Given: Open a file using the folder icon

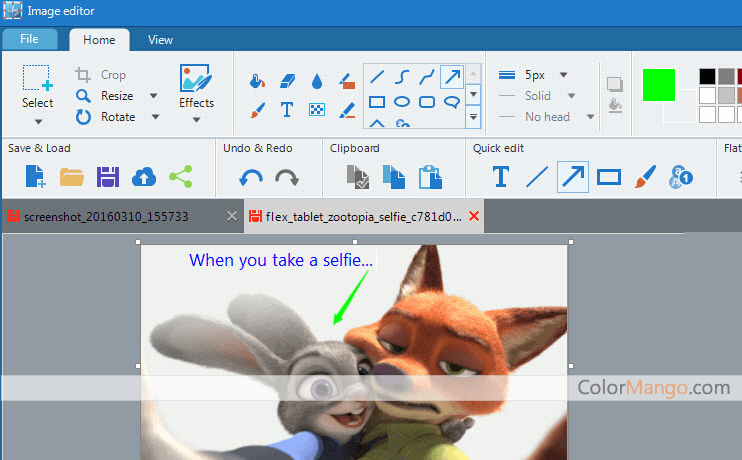Looking at the screenshot, I should coord(72,177).
